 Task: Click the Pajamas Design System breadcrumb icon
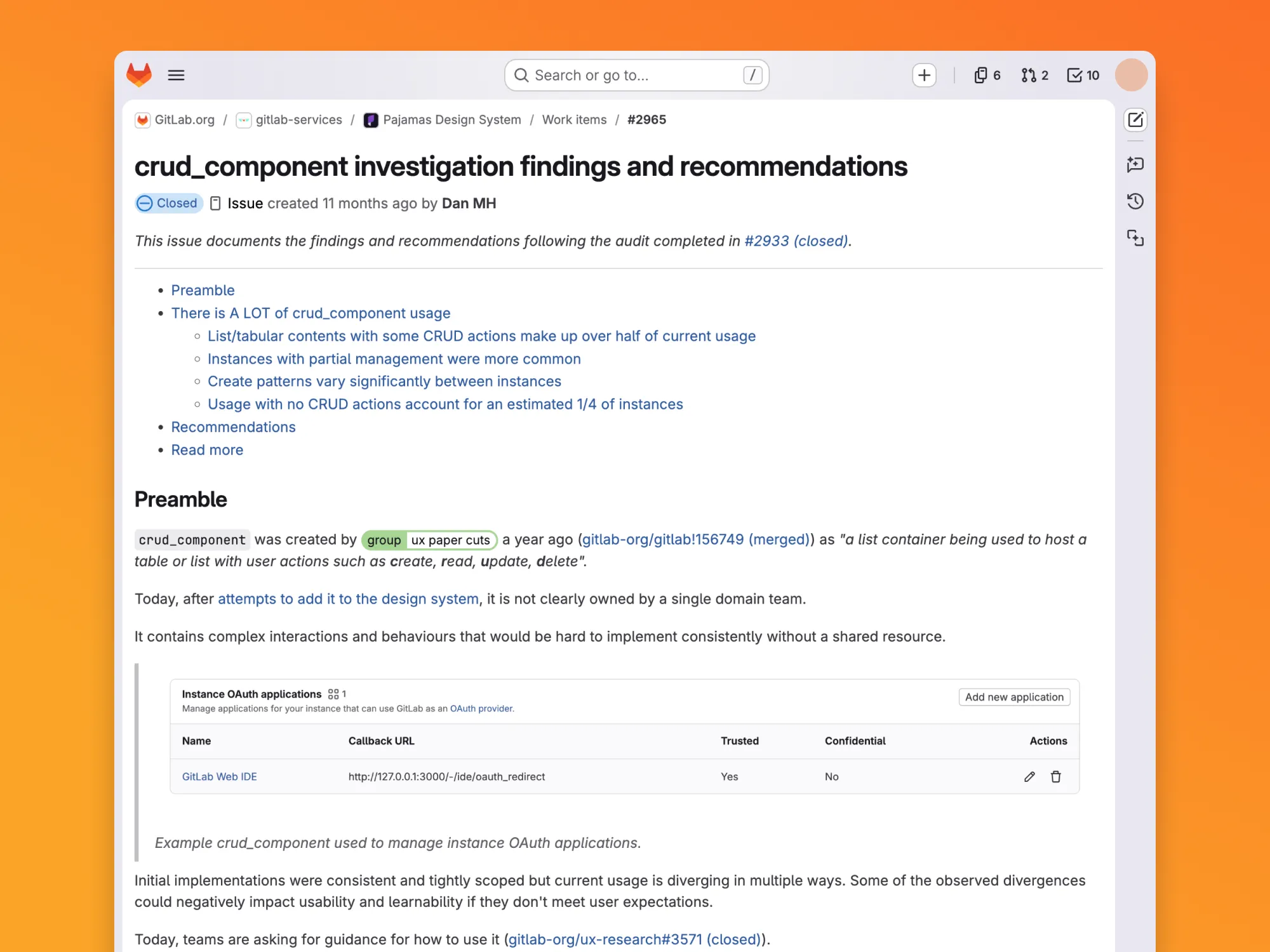click(371, 120)
